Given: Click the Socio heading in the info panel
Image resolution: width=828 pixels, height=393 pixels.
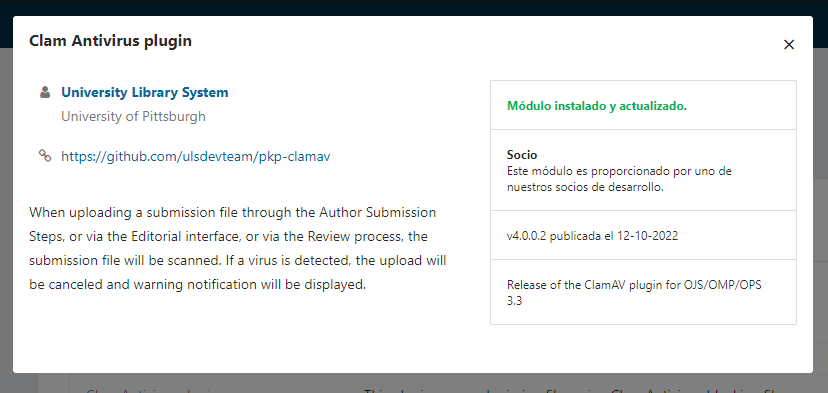Looking at the screenshot, I should pos(522,155).
